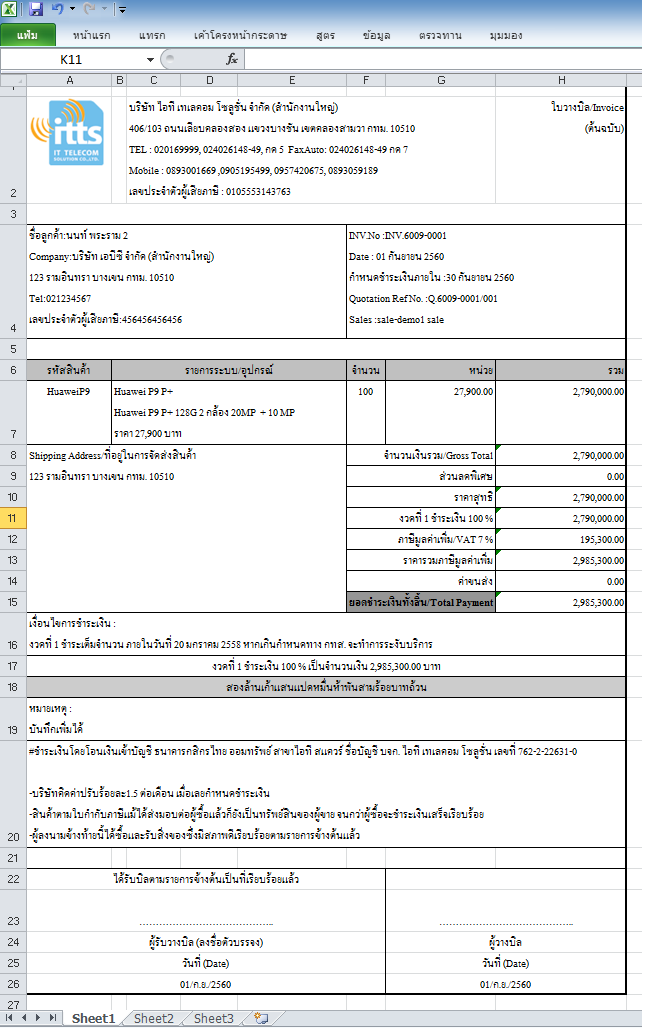Viewport: 645px width, 1028px height.
Task: Select column E header
Action: 292,80
